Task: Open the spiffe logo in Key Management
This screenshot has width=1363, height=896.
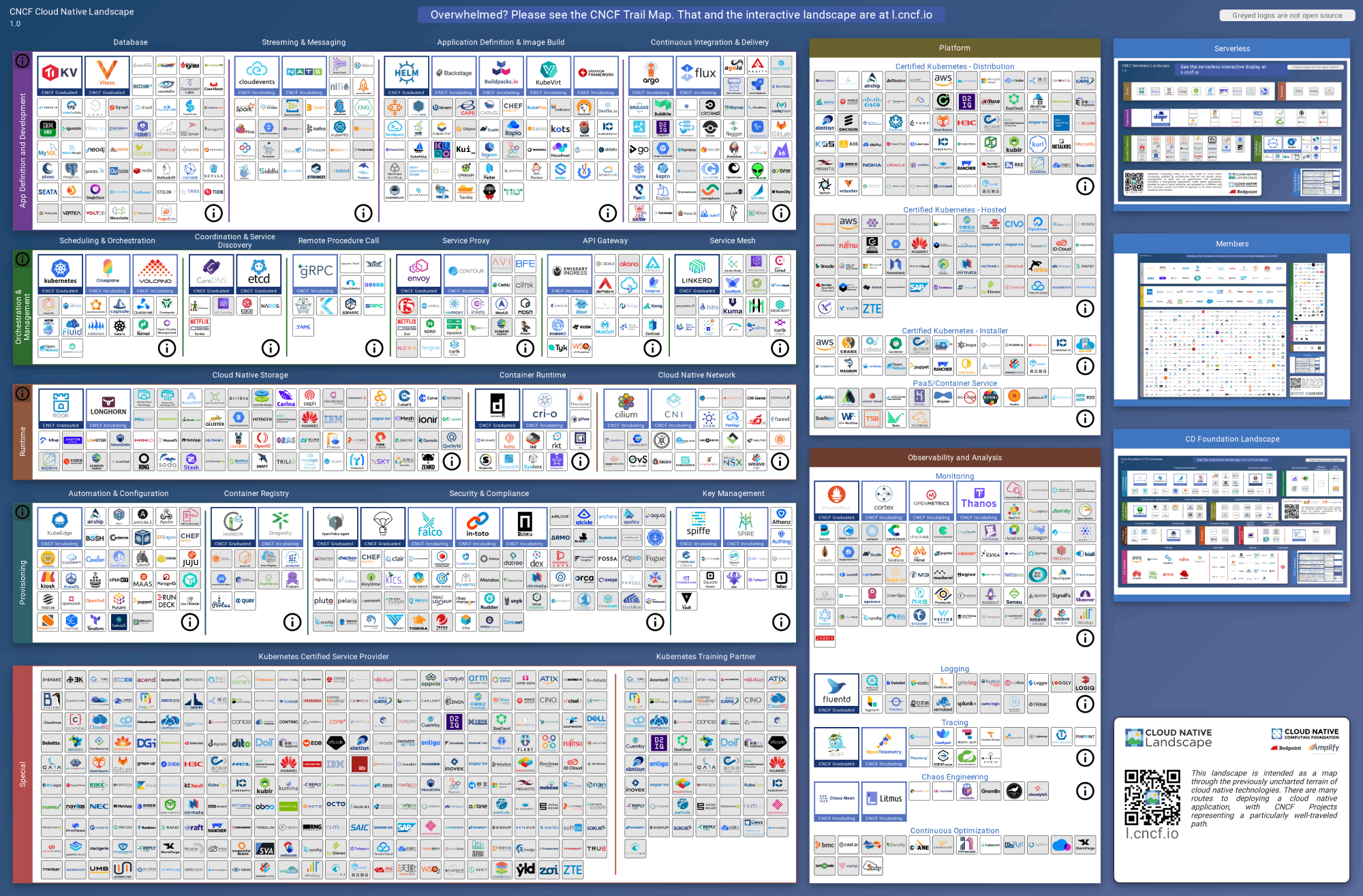Action: [x=699, y=527]
